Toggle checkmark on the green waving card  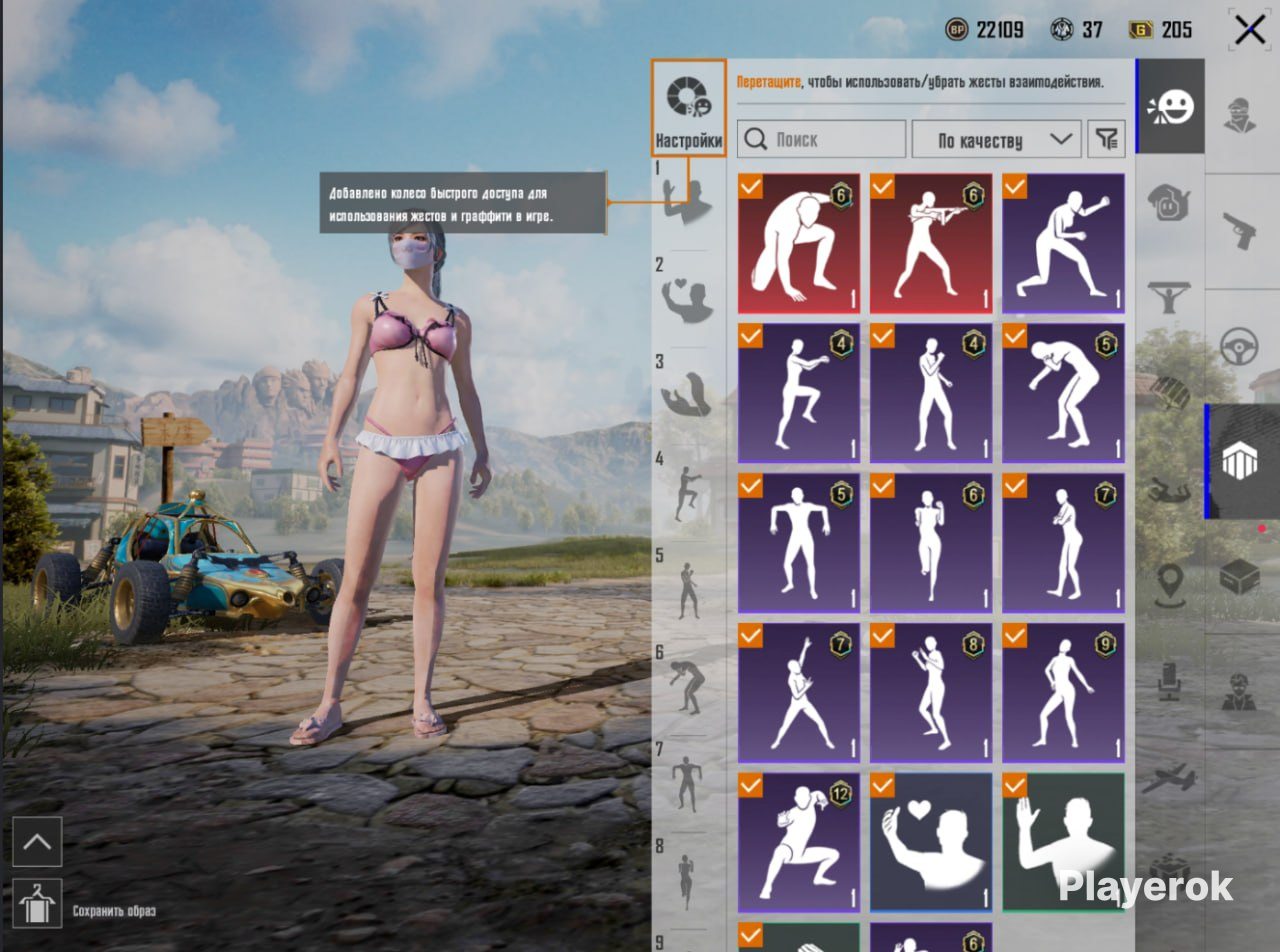click(1015, 786)
